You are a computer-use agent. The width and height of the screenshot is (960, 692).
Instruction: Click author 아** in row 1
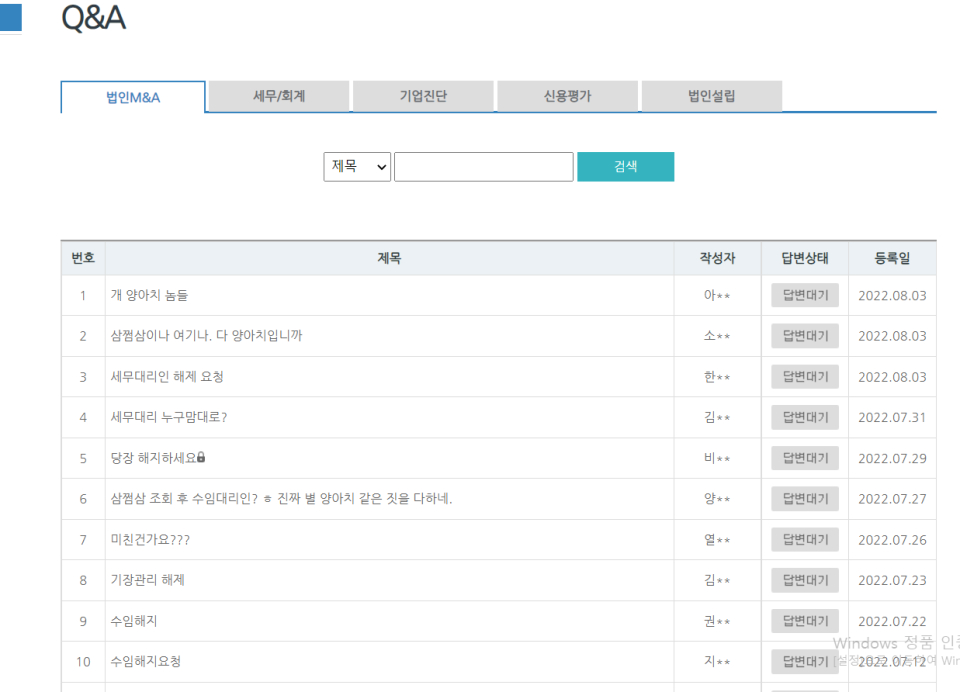point(717,295)
